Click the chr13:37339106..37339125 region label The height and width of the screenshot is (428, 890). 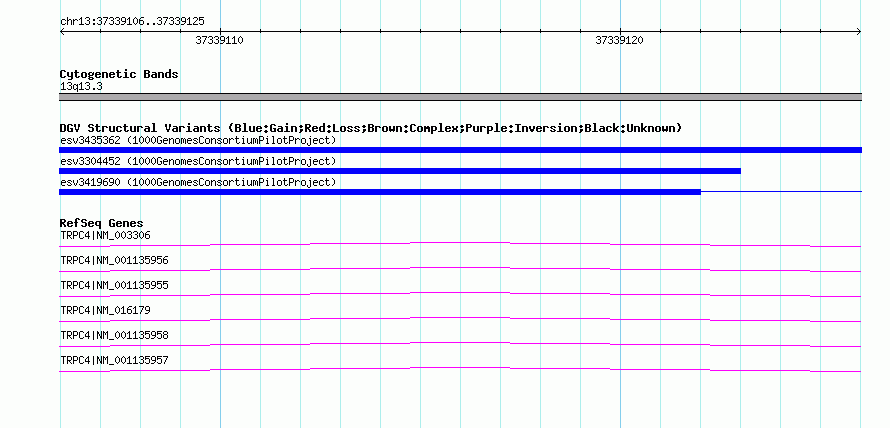coord(132,22)
